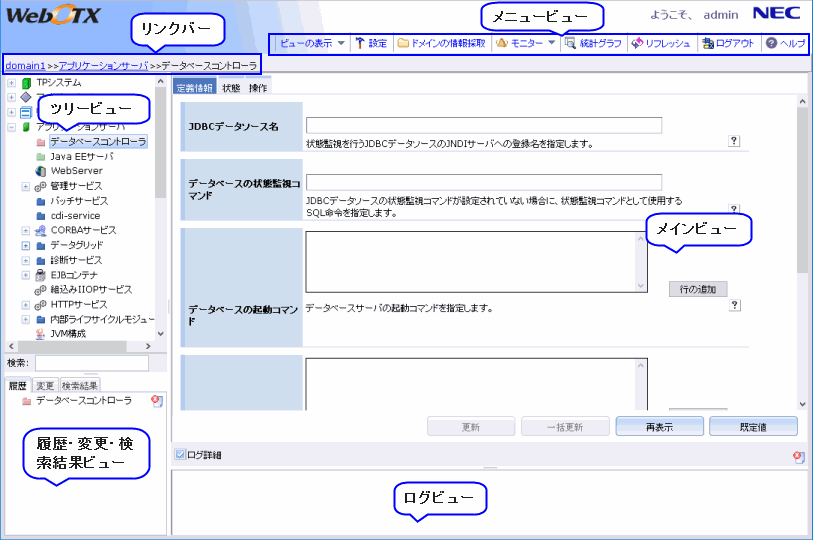Click help icon beside JDBCデータソース名 field

point(734,142)
